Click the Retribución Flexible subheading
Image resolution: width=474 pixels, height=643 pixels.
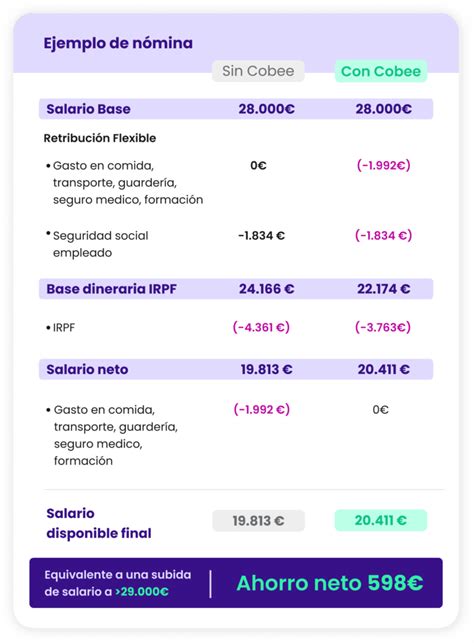point(100,138)
